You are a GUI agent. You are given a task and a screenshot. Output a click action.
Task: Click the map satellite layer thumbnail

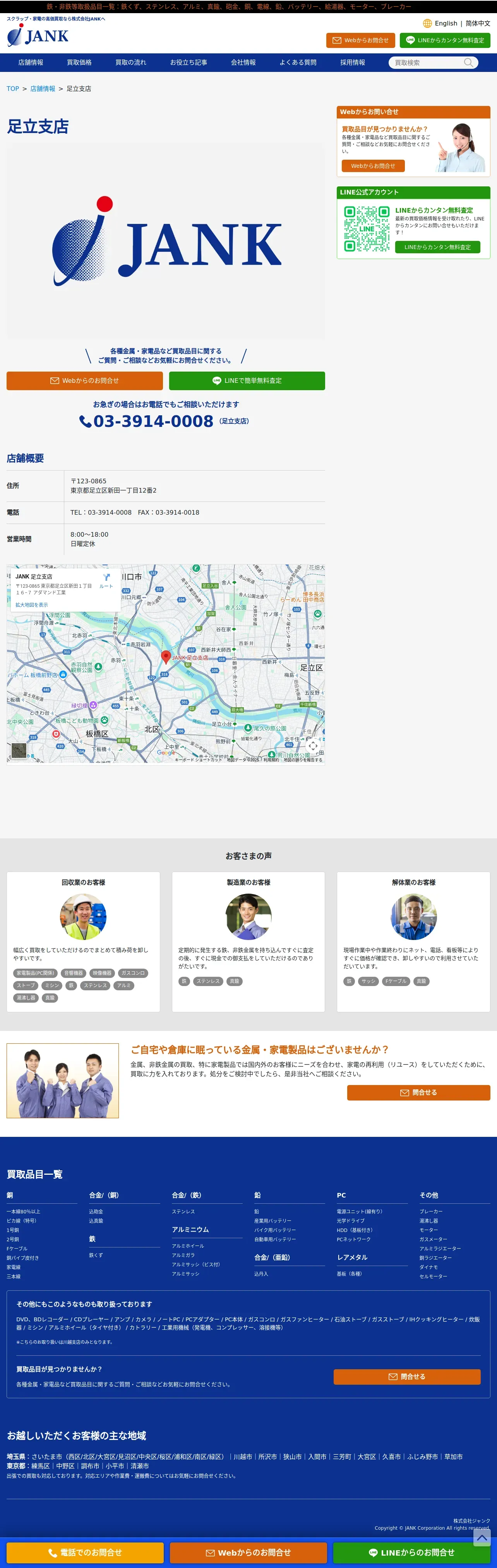[19, 750]
